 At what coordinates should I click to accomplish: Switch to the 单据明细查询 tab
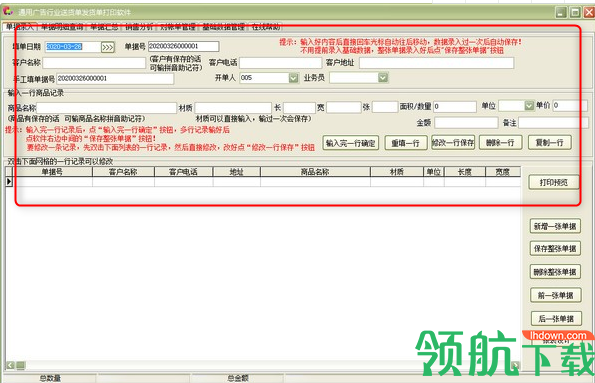pos(62,27)
